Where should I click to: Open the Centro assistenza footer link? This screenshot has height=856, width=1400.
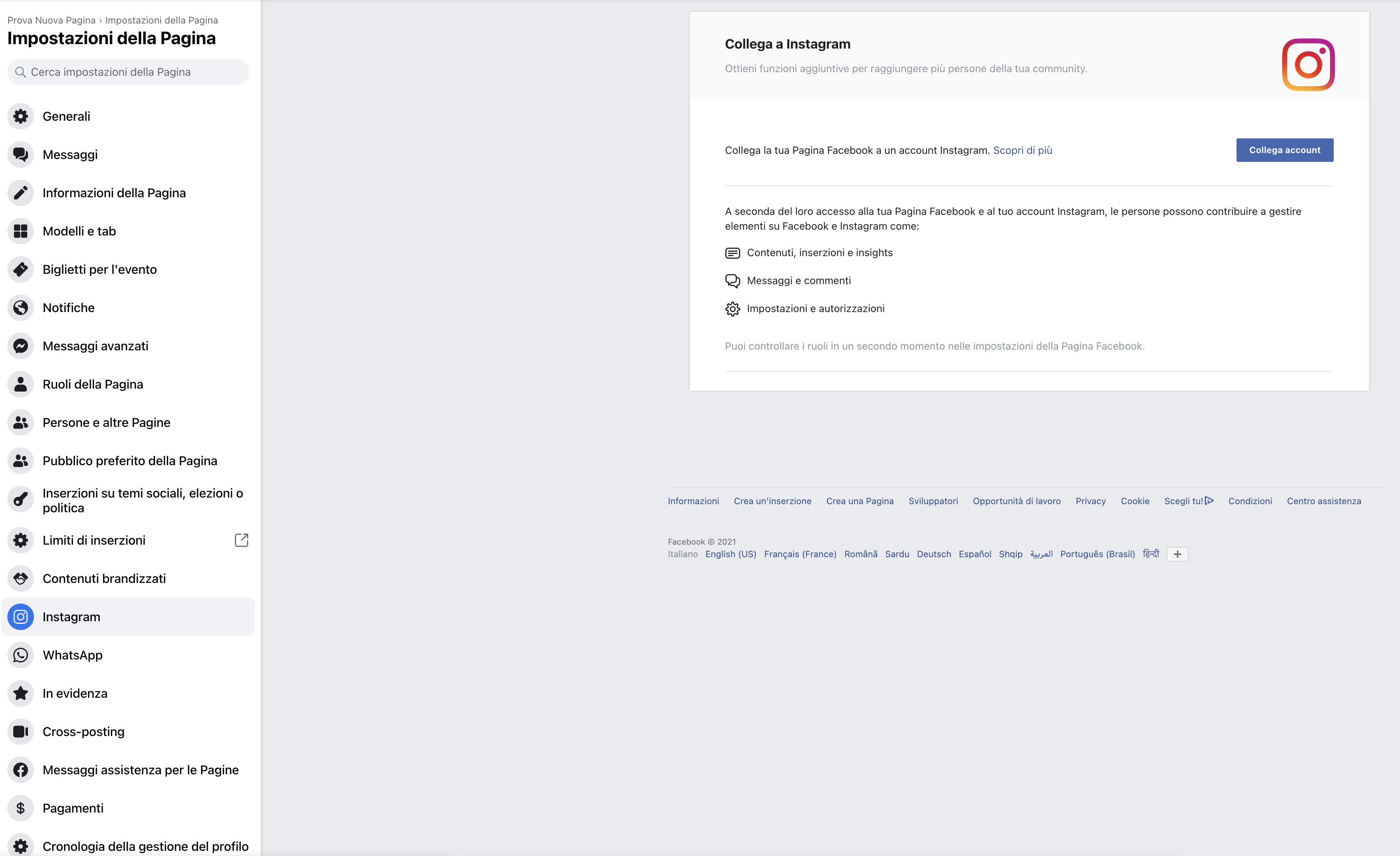click(1323, 501)
